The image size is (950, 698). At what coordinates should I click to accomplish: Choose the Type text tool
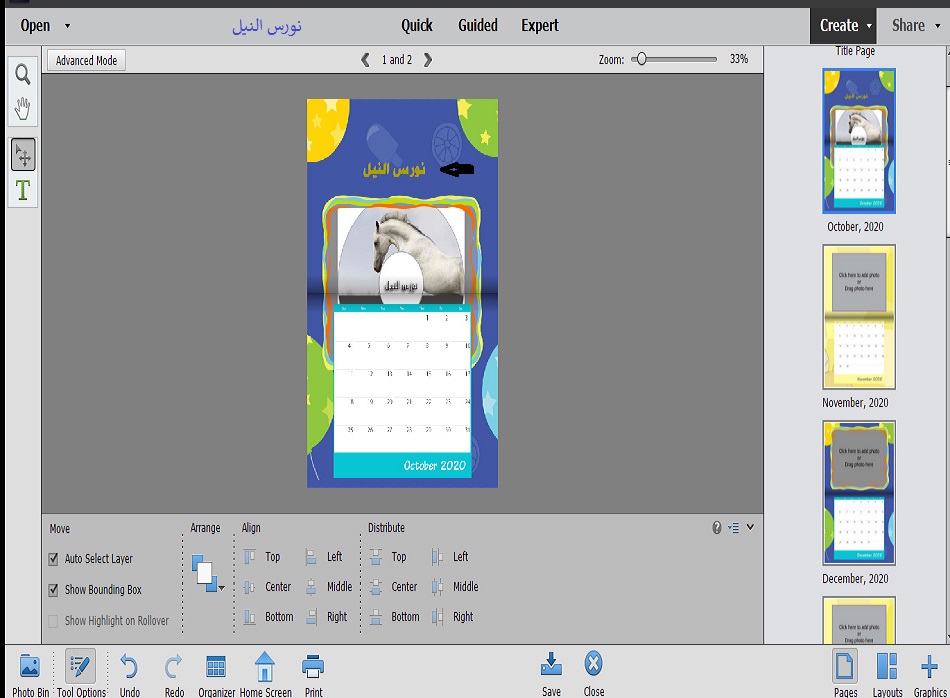[22, 190]
